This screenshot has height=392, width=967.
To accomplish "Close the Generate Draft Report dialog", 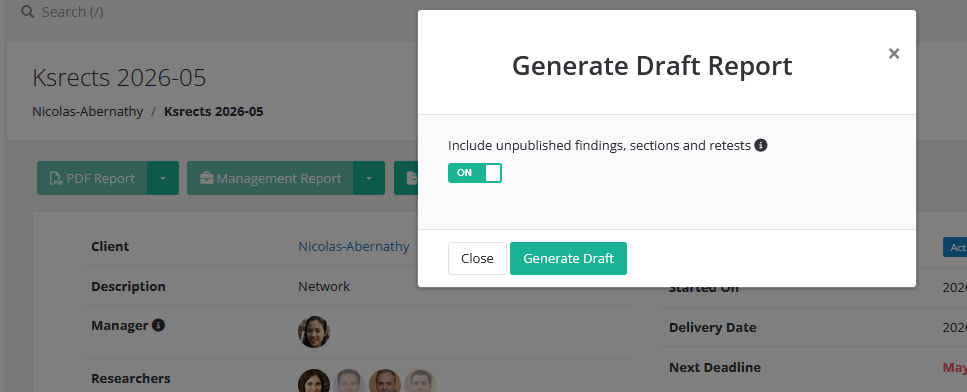I will [x=894, y=54].
